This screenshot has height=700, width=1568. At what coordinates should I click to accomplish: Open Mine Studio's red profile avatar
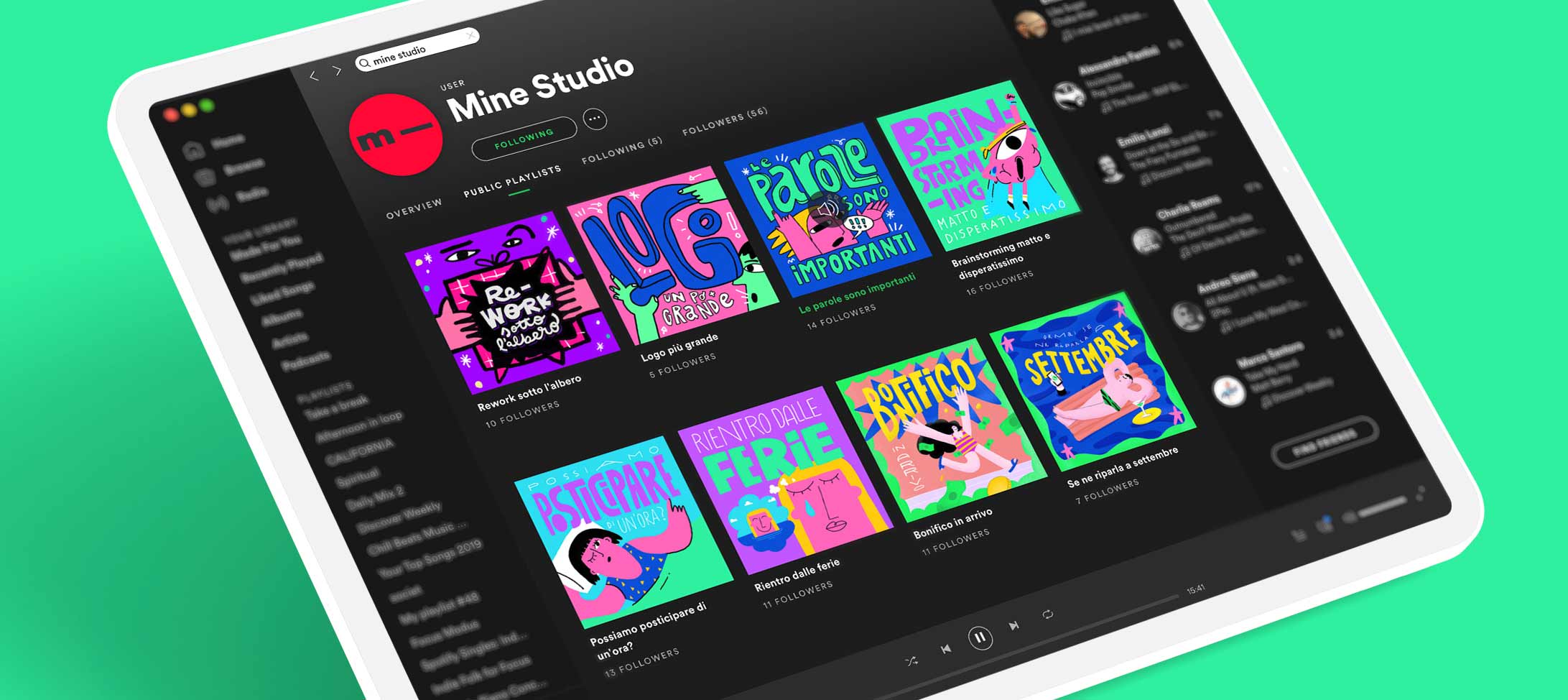(x=394, y=135)
